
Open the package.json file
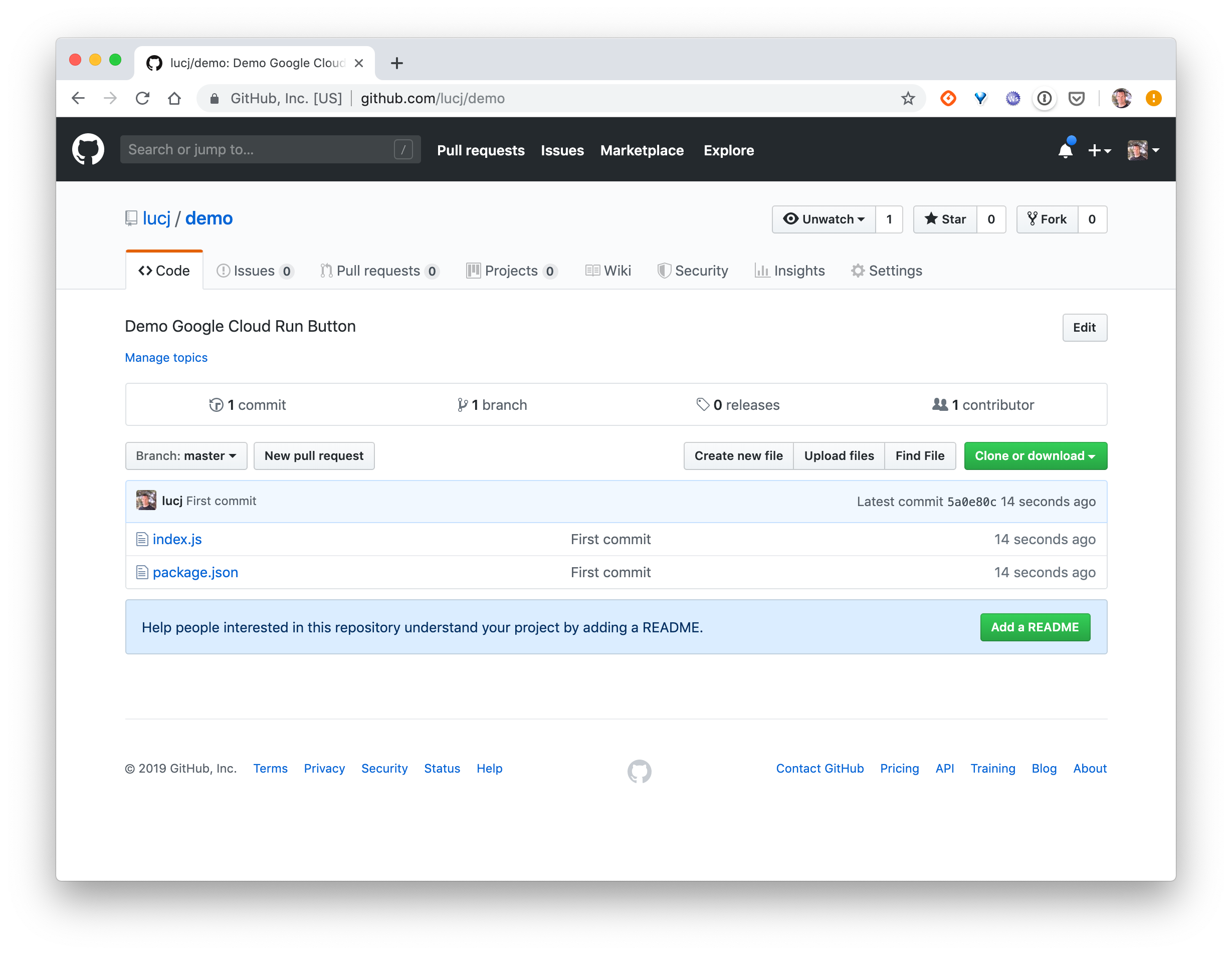tap(195, 572)
